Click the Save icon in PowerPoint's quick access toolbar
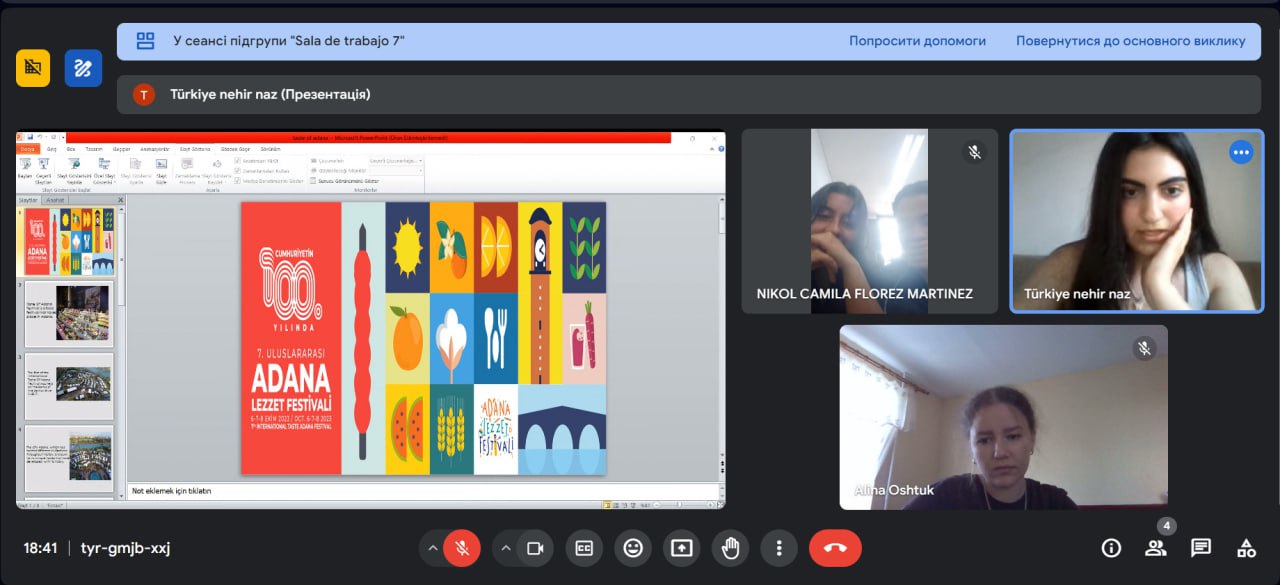Screen dimensions: 1280x585 point(31,137)
